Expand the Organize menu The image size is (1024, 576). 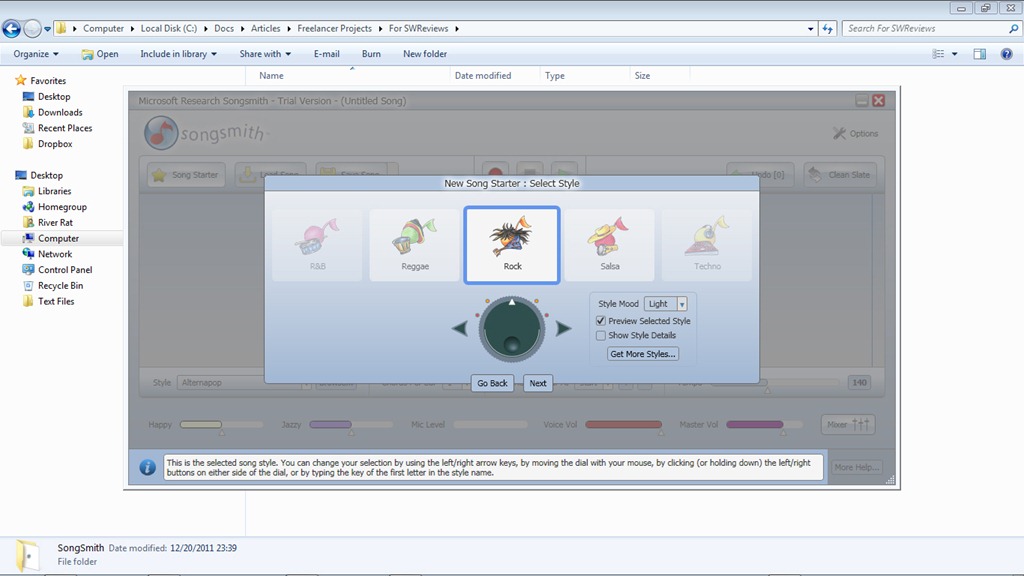[36, 54]
